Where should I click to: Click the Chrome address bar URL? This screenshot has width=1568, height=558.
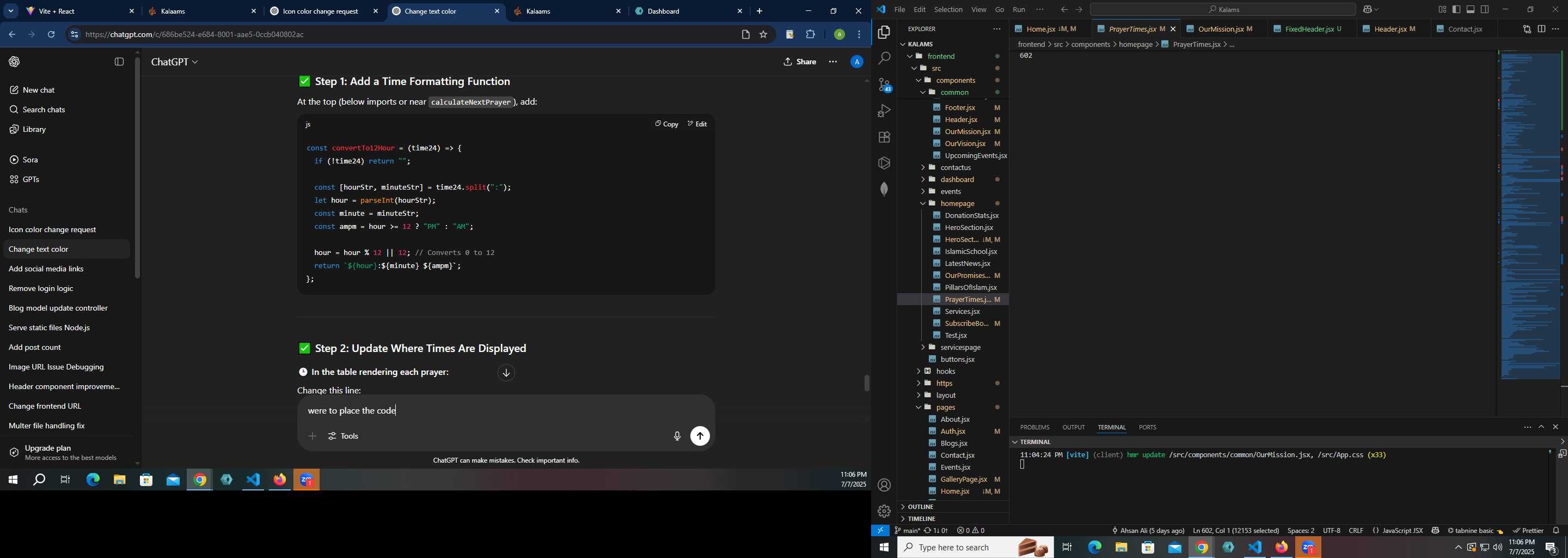pos(195,35)
